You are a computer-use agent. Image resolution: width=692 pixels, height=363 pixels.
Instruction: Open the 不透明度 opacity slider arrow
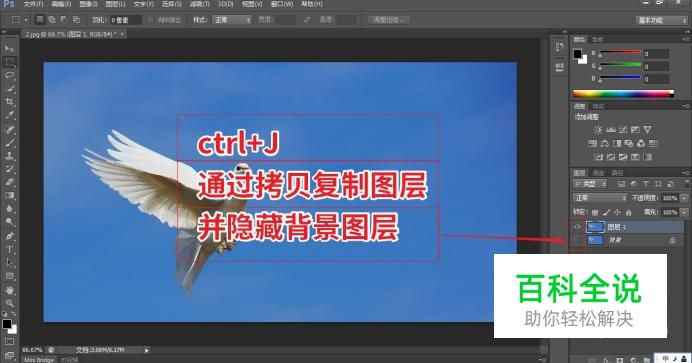tap(684, 198)
